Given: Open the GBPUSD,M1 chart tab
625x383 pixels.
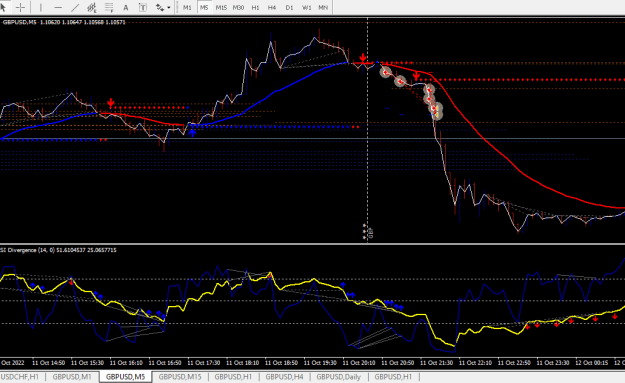Looking at the screenshot, I should (72, 377).
